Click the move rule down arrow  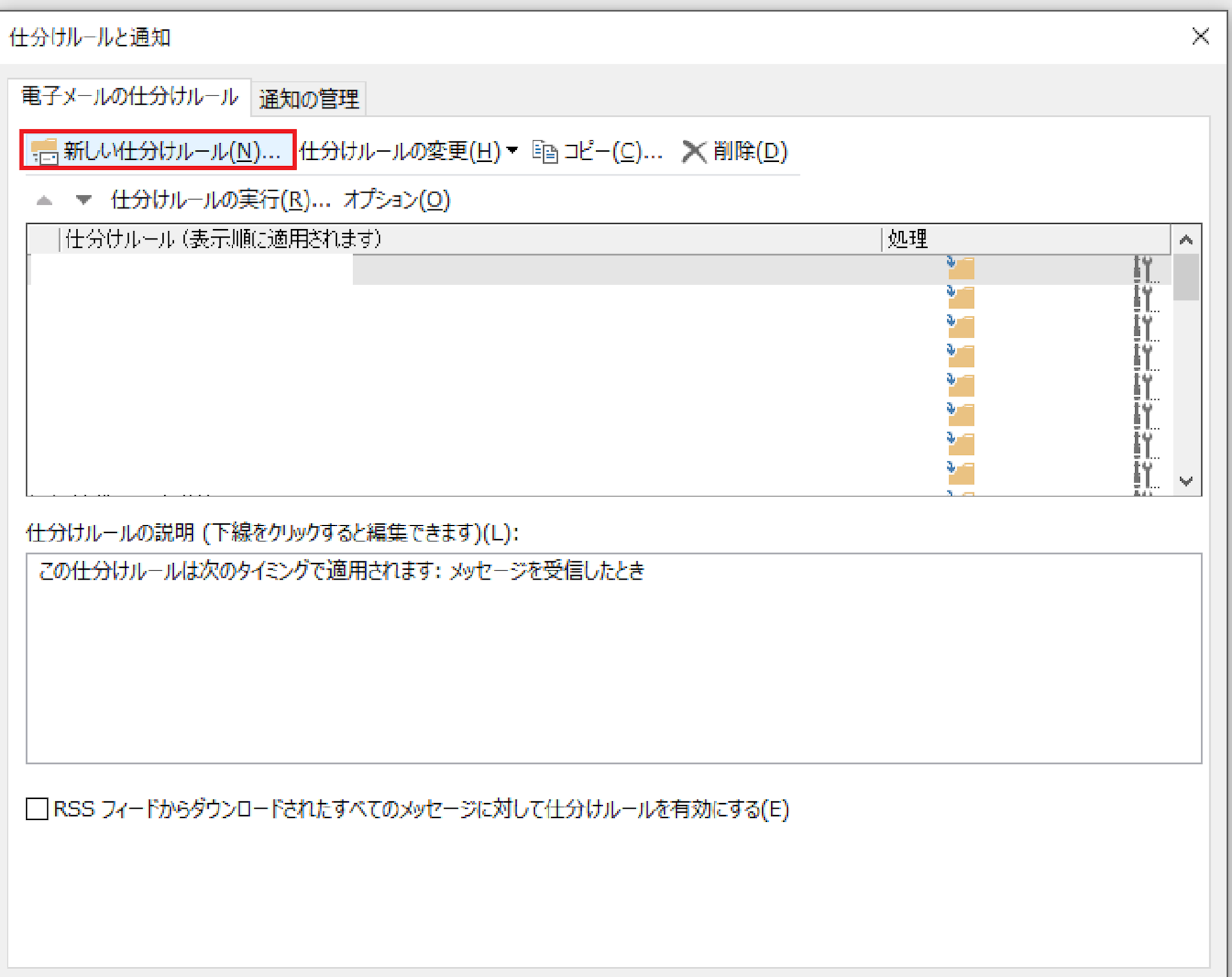[x=84, y=199]
